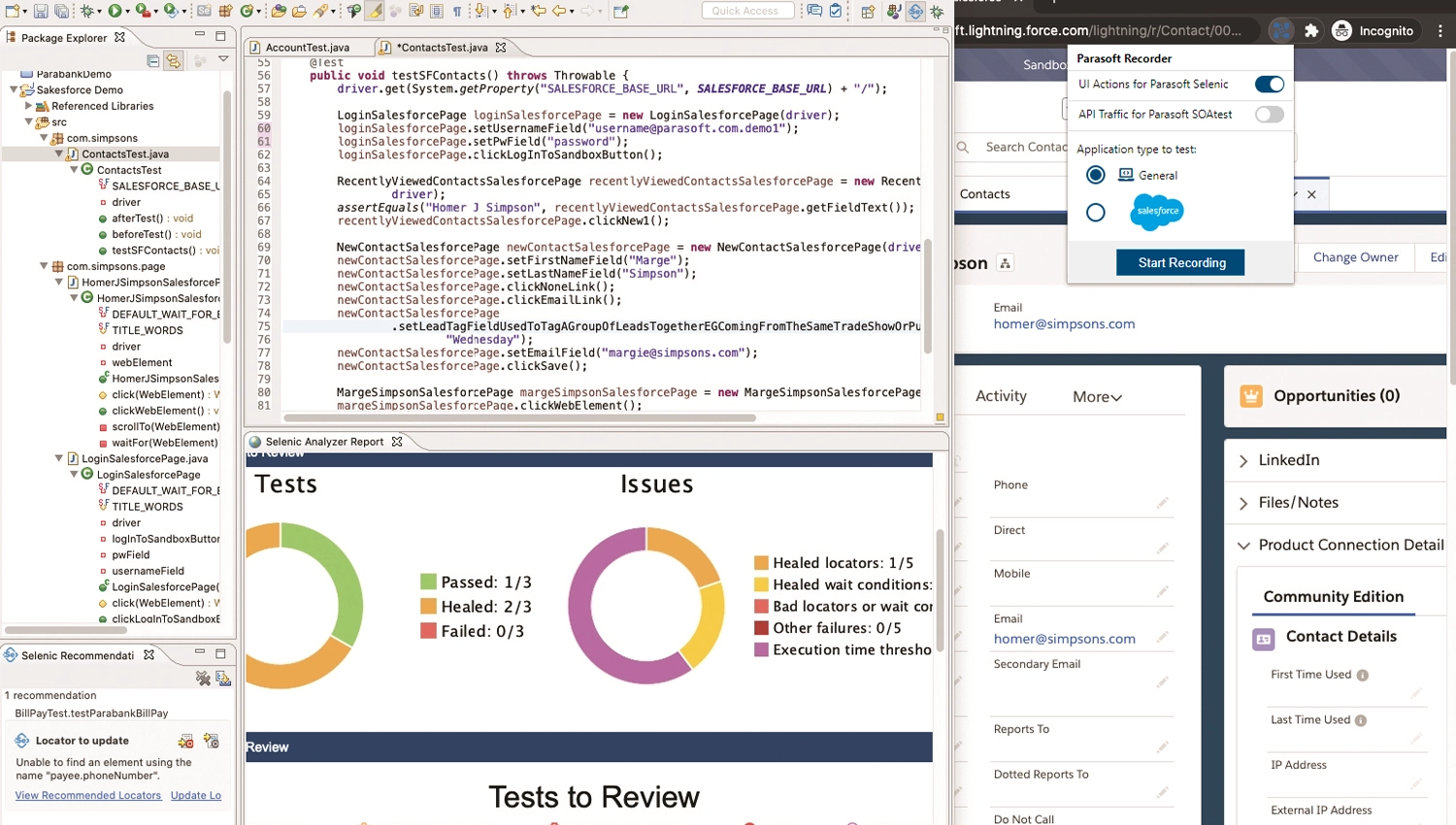Screen dimensions: 1456x825
Task: Click the Open Type folder icon in toolbar
Action: coord(279,12)
